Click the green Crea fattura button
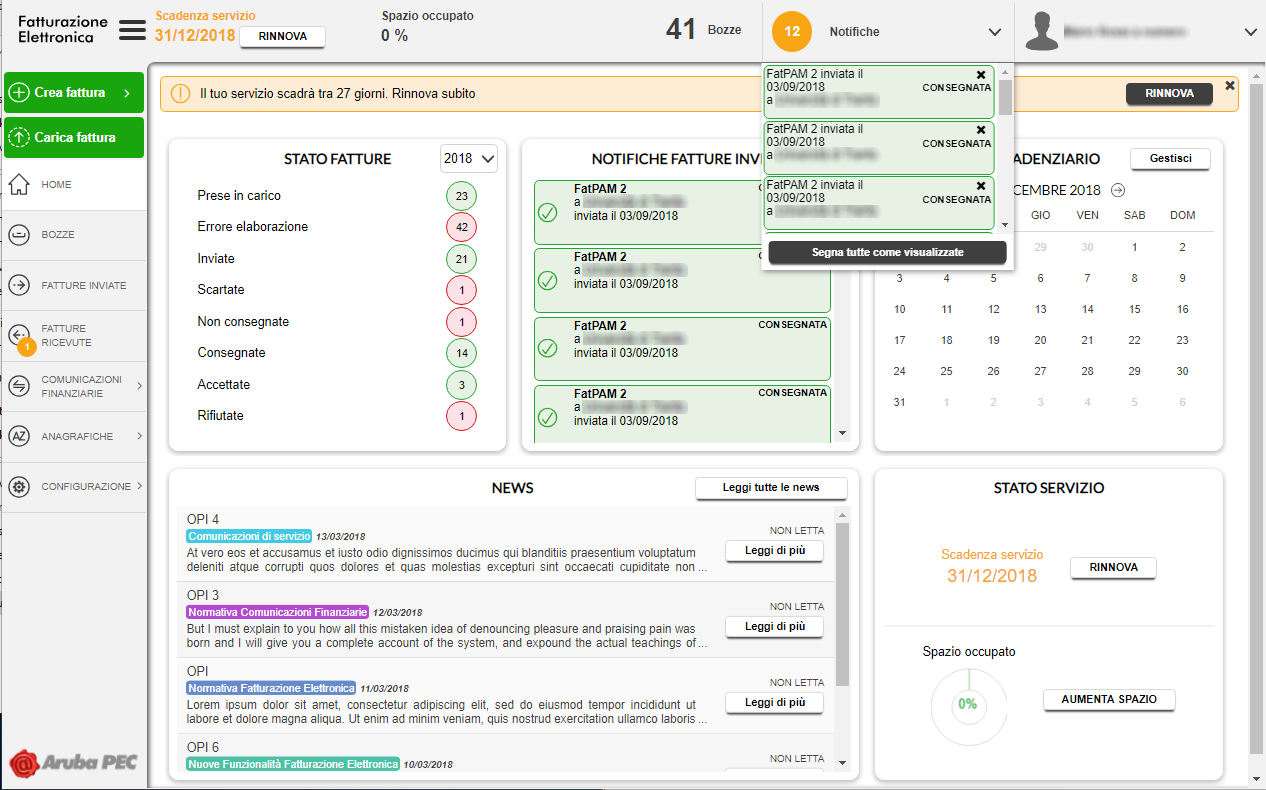Screen dimensions: 1266x790 click(x=73, y=93)
